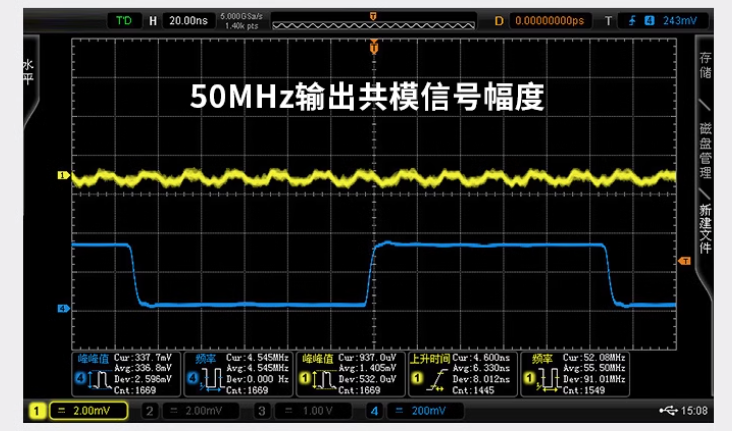Image resolution: width=732 pixels, height=431 pixels.
Task: Click the orange trigger position marker at top of grid
Action: coord(374,47)
